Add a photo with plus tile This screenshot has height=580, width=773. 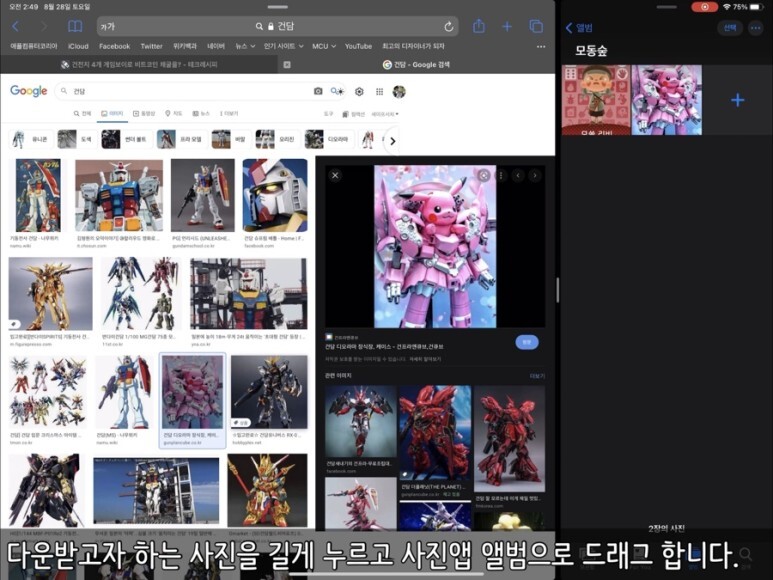(738, 100)
